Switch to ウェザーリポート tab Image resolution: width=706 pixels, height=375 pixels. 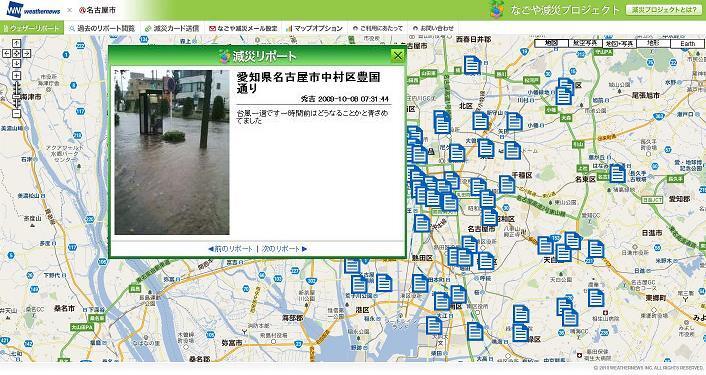(32, 28)
